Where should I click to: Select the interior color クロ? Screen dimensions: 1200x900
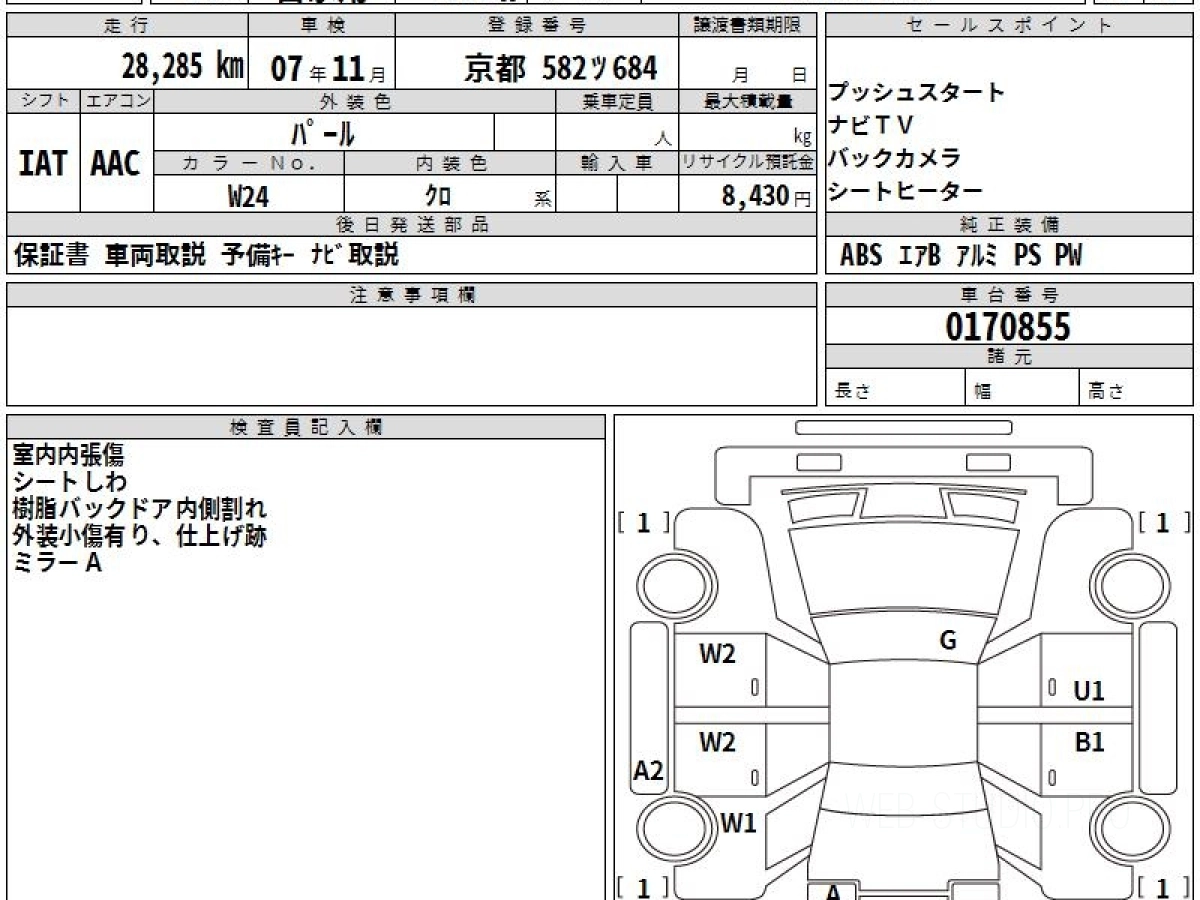coord(438,196)
